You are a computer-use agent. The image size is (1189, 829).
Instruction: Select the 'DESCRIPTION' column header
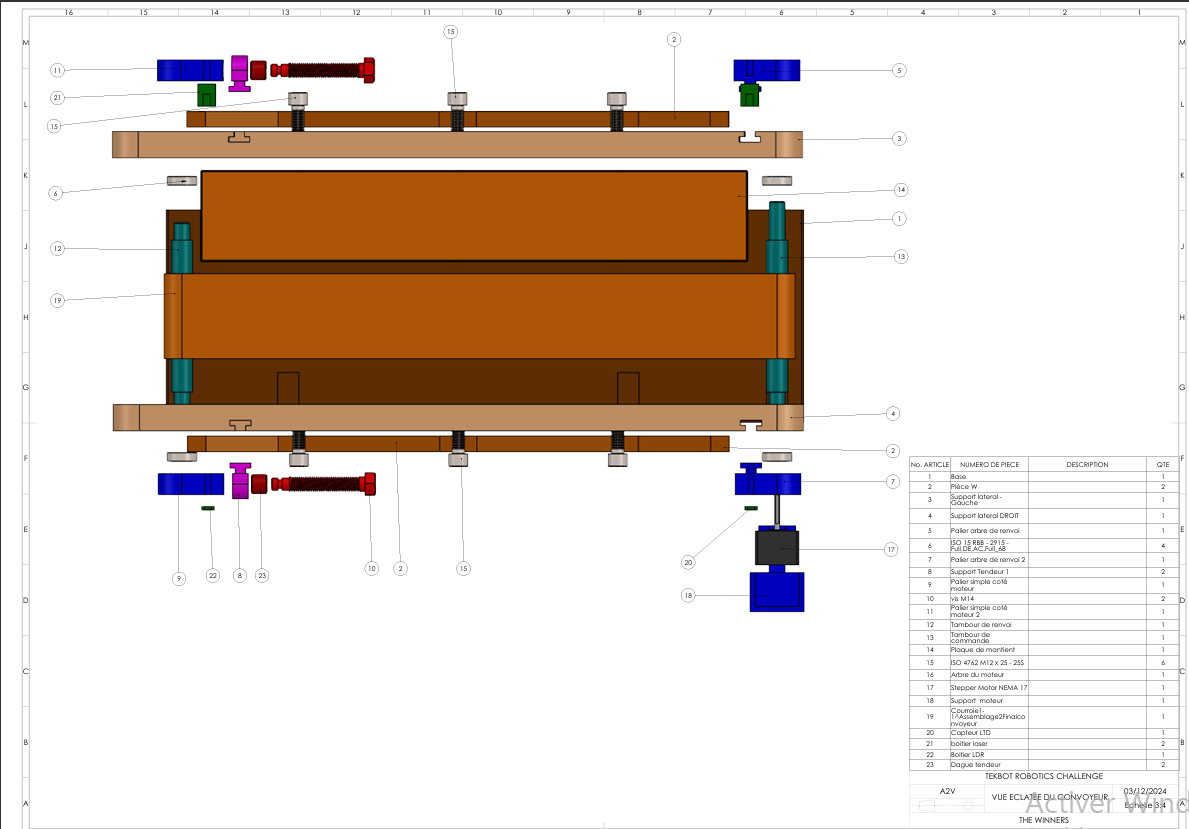click(1087, 464)
